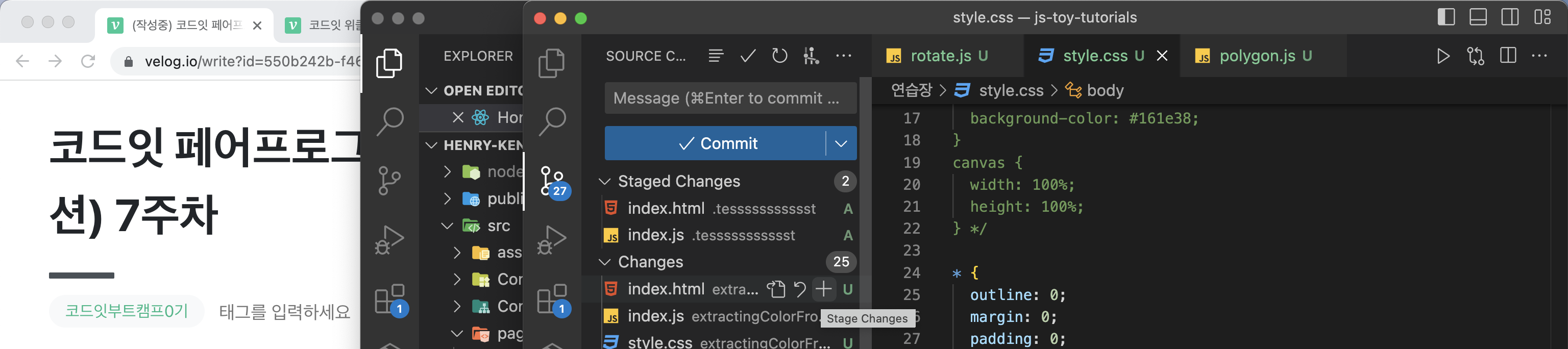Image resolution: width=1568 pixels, height=349 pixels.
Task: Discard changes for index.html
Action: (800, 289)
